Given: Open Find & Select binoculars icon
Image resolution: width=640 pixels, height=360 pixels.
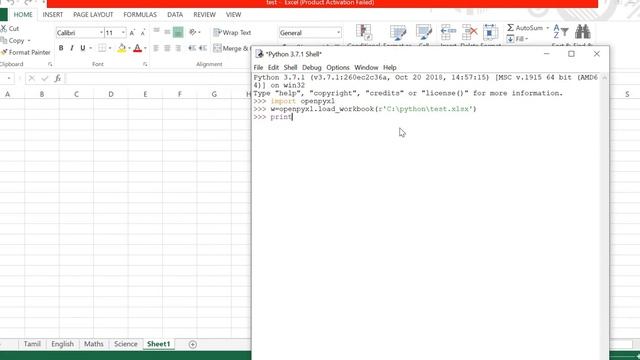Looking at the screenshot, I should point(582,31).
